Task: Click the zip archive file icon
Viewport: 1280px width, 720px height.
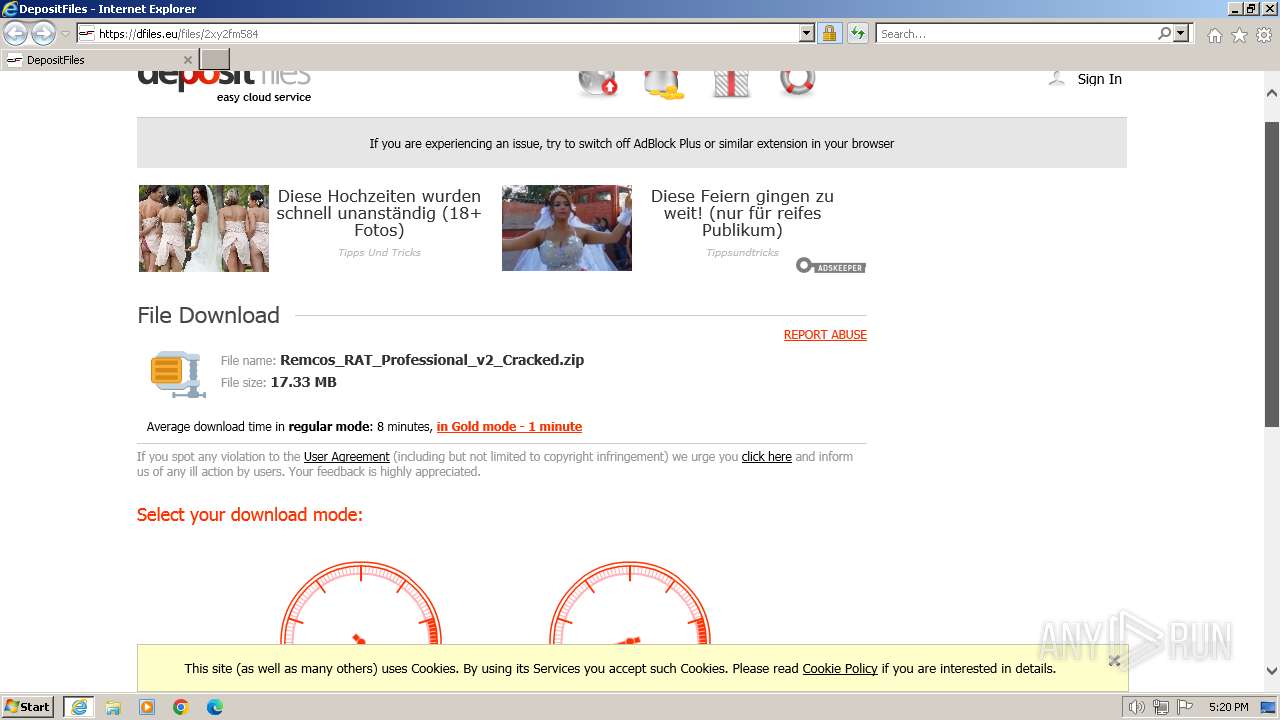Action: (177, 373)
